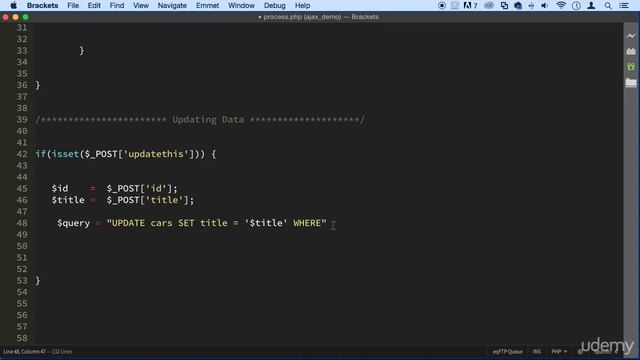Open the Extension Manager brick icon
Image resolution: width=640 pixels, height=360 pixels.
point(631,51)
